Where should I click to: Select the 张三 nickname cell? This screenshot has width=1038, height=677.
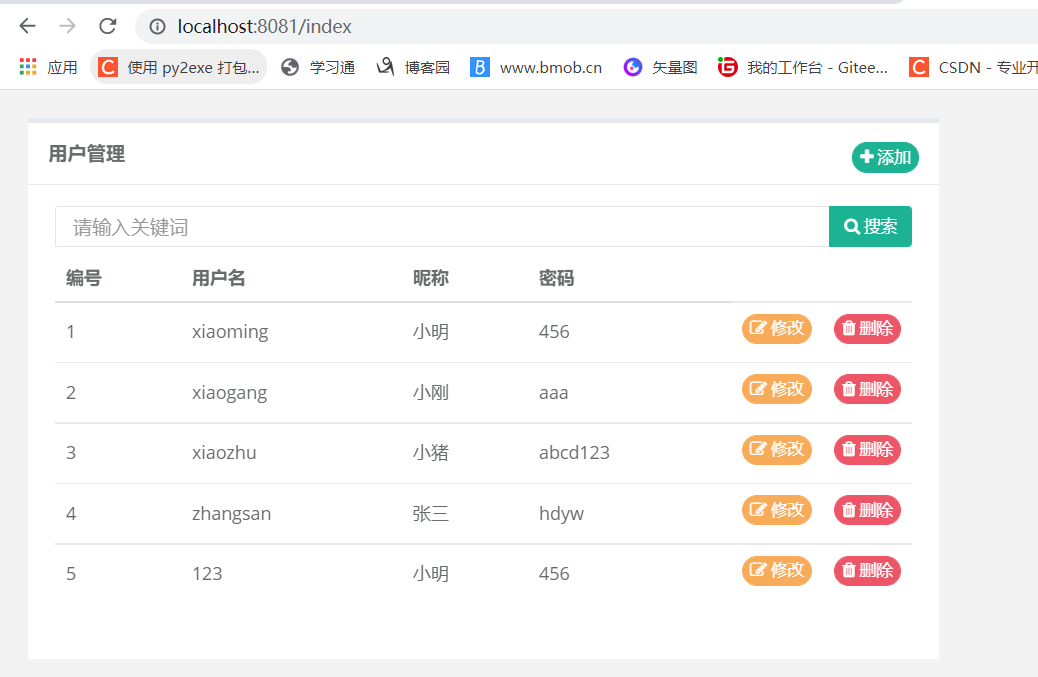431,514
